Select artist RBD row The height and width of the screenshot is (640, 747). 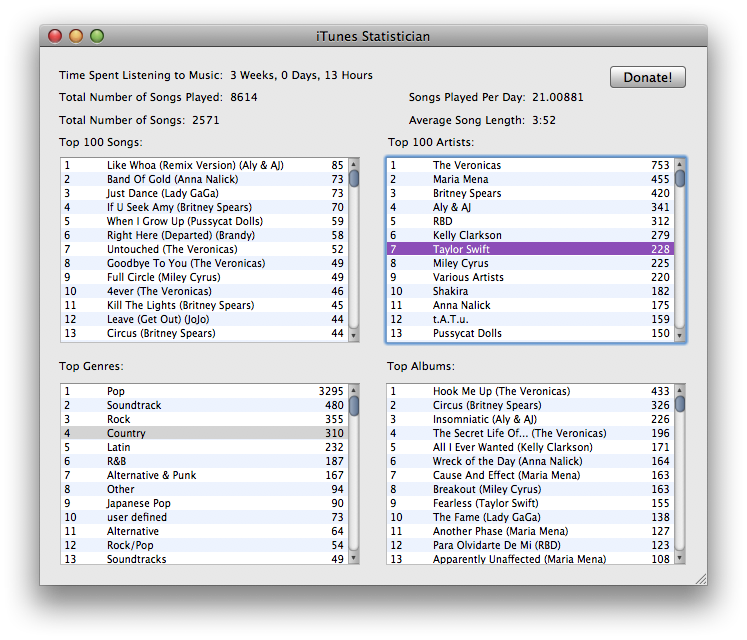(x=531, y=221)
